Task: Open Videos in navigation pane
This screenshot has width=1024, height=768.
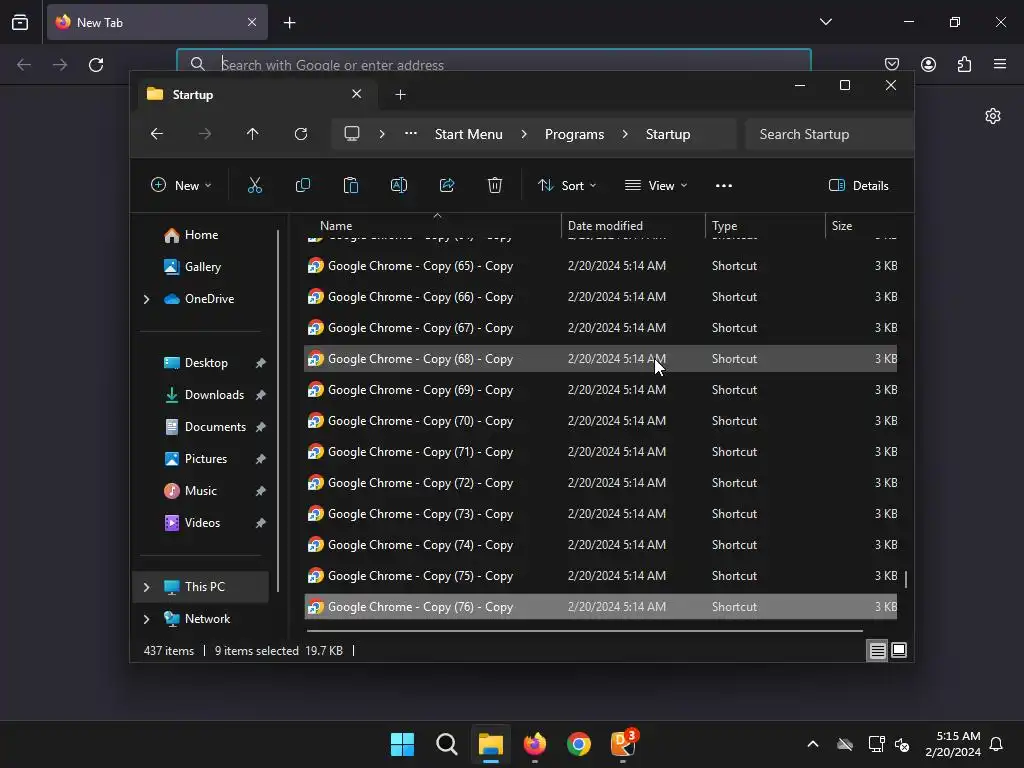Action: (202, 523)
